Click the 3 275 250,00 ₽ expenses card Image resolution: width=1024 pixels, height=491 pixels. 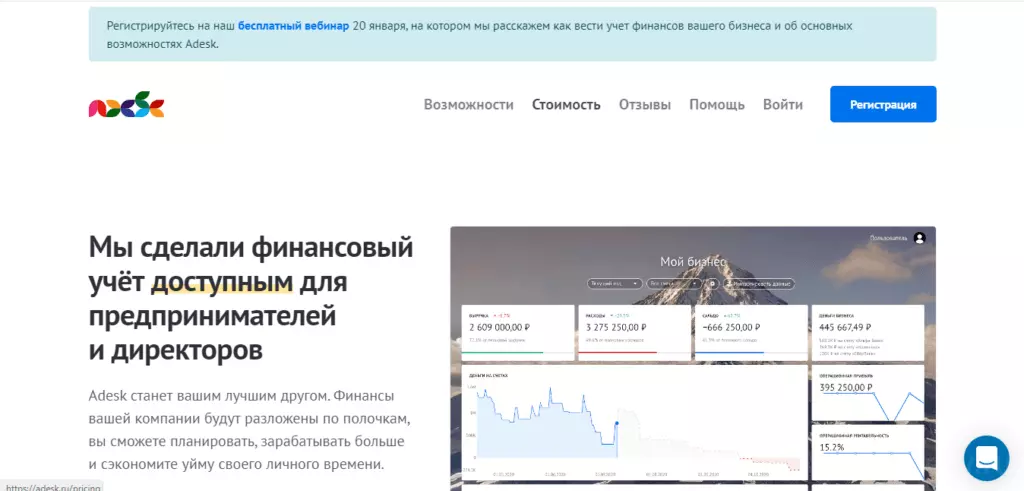pos(634,332)
